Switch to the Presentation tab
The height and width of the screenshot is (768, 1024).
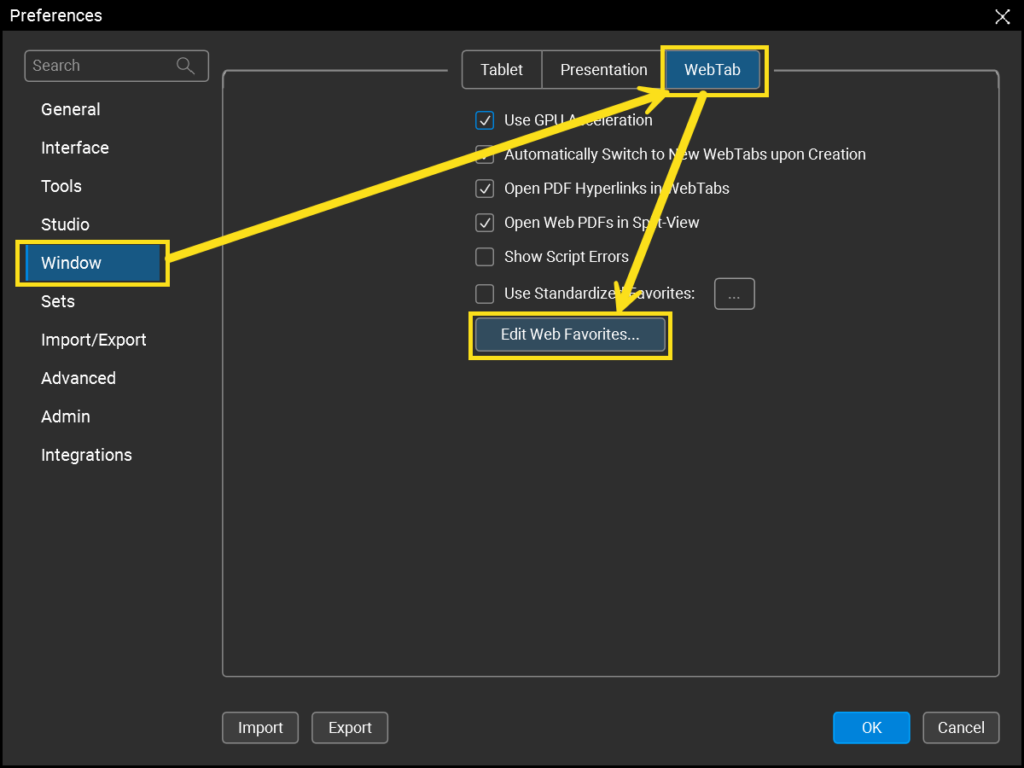tap(603, 69)
